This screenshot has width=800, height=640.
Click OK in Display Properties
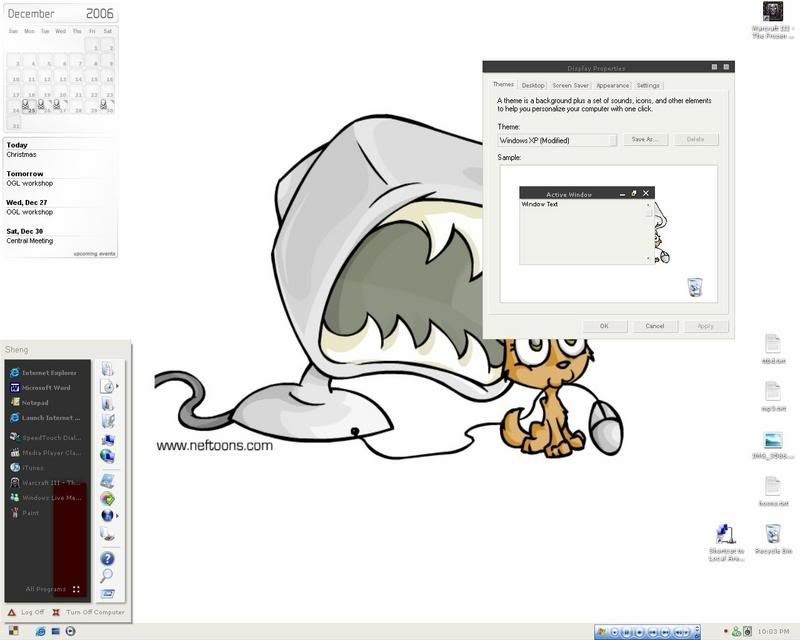click(x=604, y=326)
